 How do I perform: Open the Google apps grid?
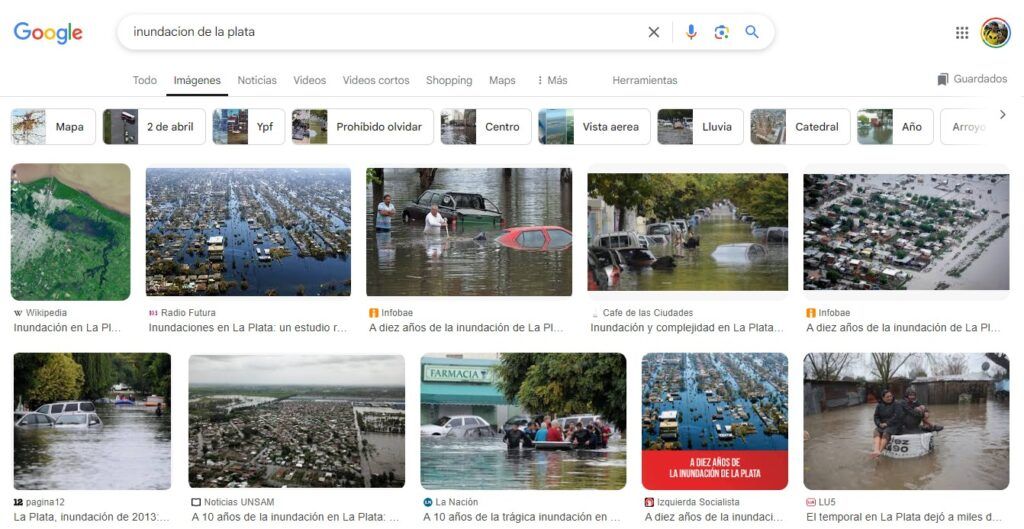coord(962,32)
